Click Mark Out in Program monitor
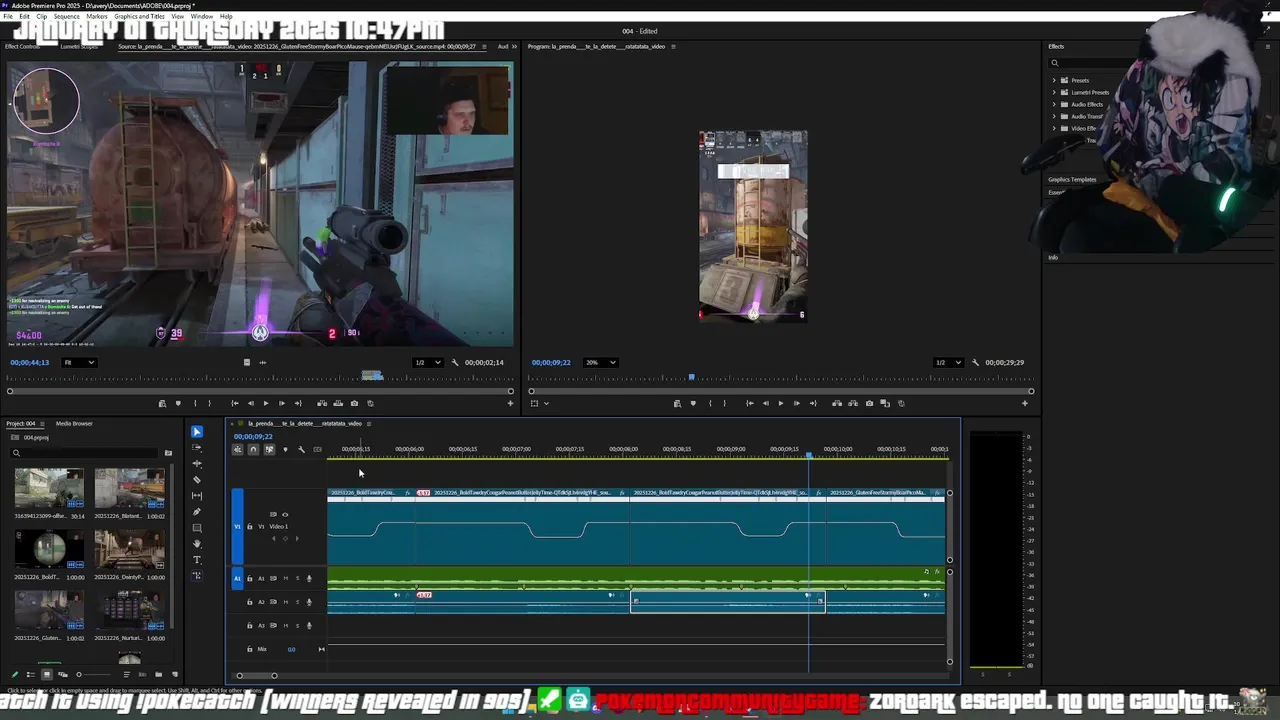 tap(725, 403)
